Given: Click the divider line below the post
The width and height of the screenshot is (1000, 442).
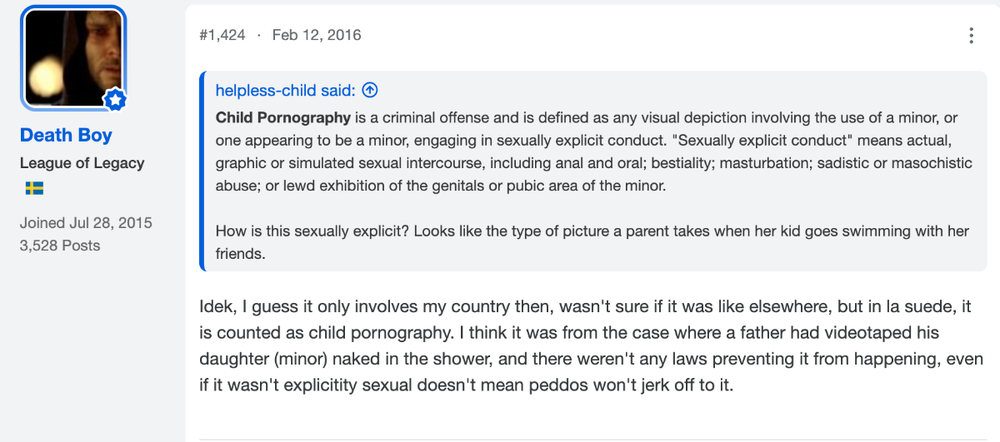Looking at the screenshot, I should pos(593,439).
